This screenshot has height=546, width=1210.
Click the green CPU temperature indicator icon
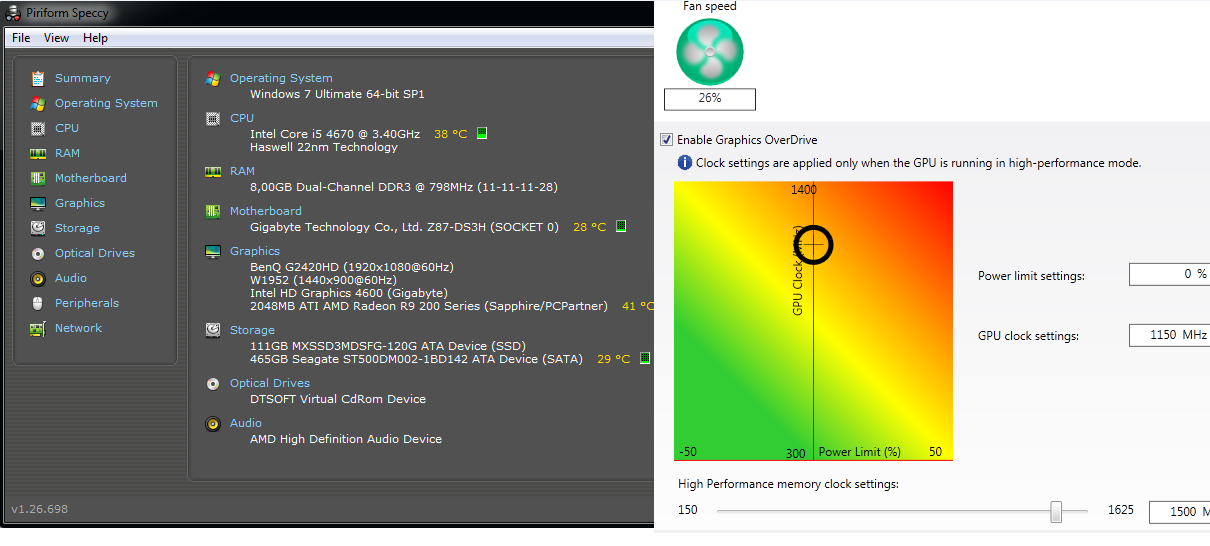point(481,133)
